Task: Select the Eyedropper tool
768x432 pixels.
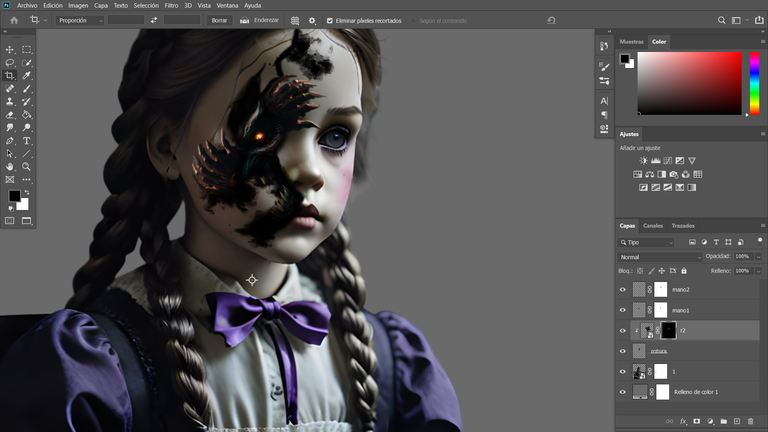Action: [26, 75]
